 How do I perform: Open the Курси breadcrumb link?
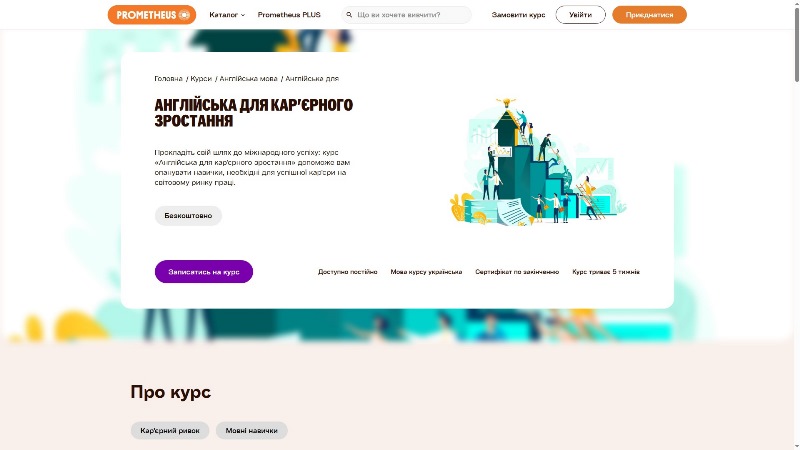pyautogui.click(x=201, y=79)
